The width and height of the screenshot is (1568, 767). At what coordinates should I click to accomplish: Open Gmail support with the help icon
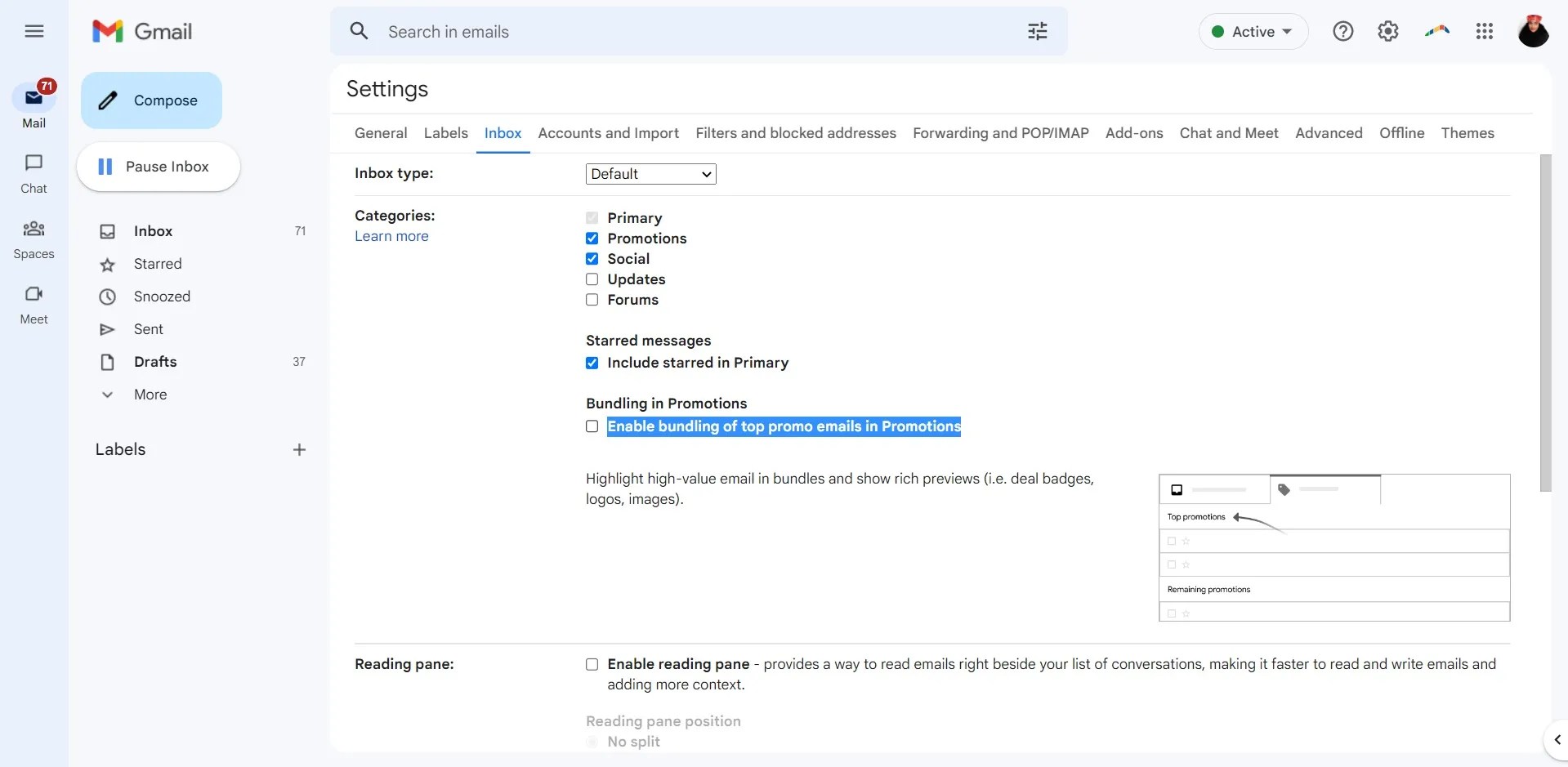(1342, 31)
